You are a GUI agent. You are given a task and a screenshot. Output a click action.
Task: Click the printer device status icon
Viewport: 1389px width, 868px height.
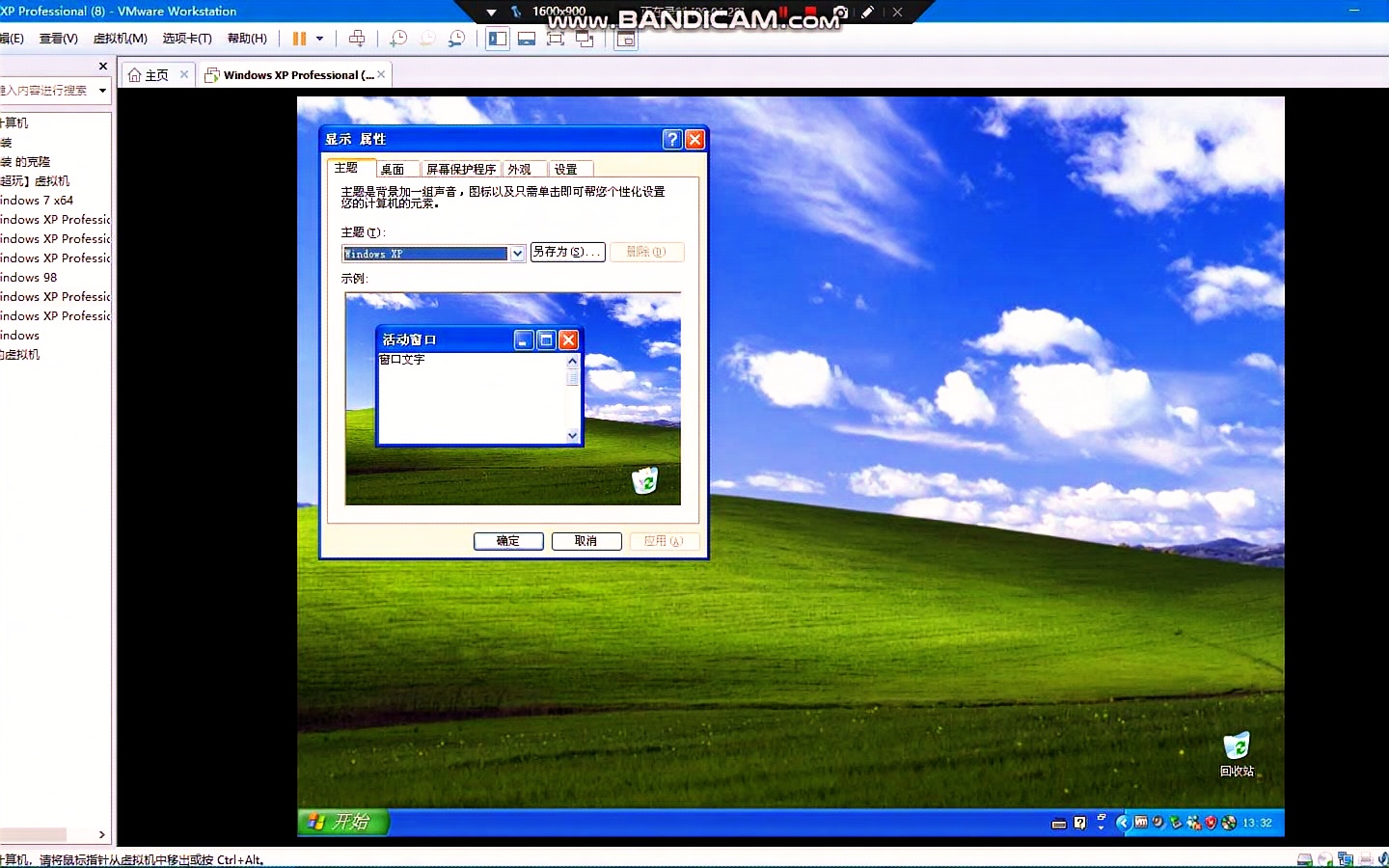(x=1366, y=859)
